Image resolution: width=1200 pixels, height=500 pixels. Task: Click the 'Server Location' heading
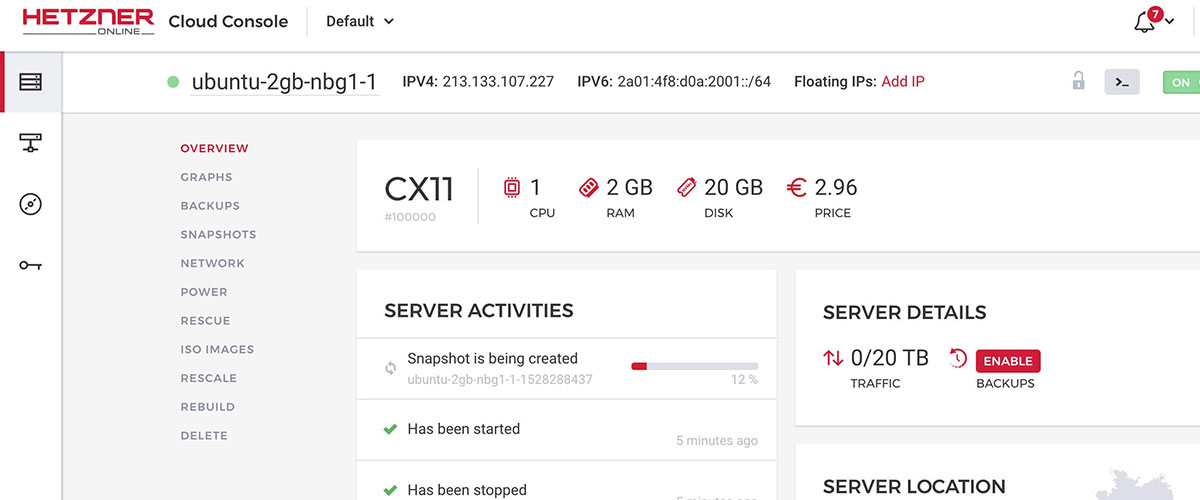pos(914,487)
